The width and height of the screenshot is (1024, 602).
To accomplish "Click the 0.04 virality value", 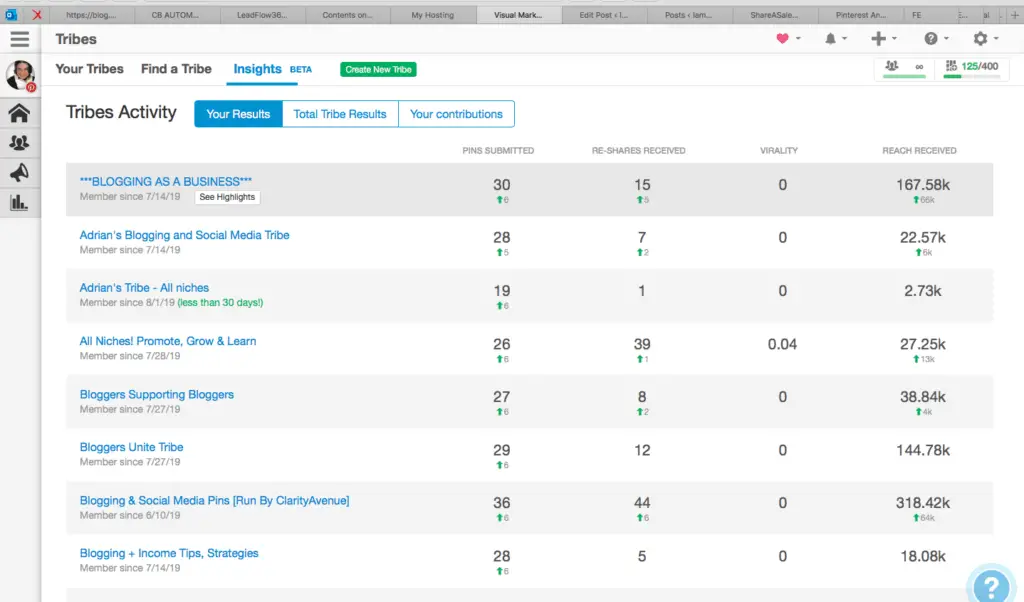I will pyautogui.click(x=782, y=344).
